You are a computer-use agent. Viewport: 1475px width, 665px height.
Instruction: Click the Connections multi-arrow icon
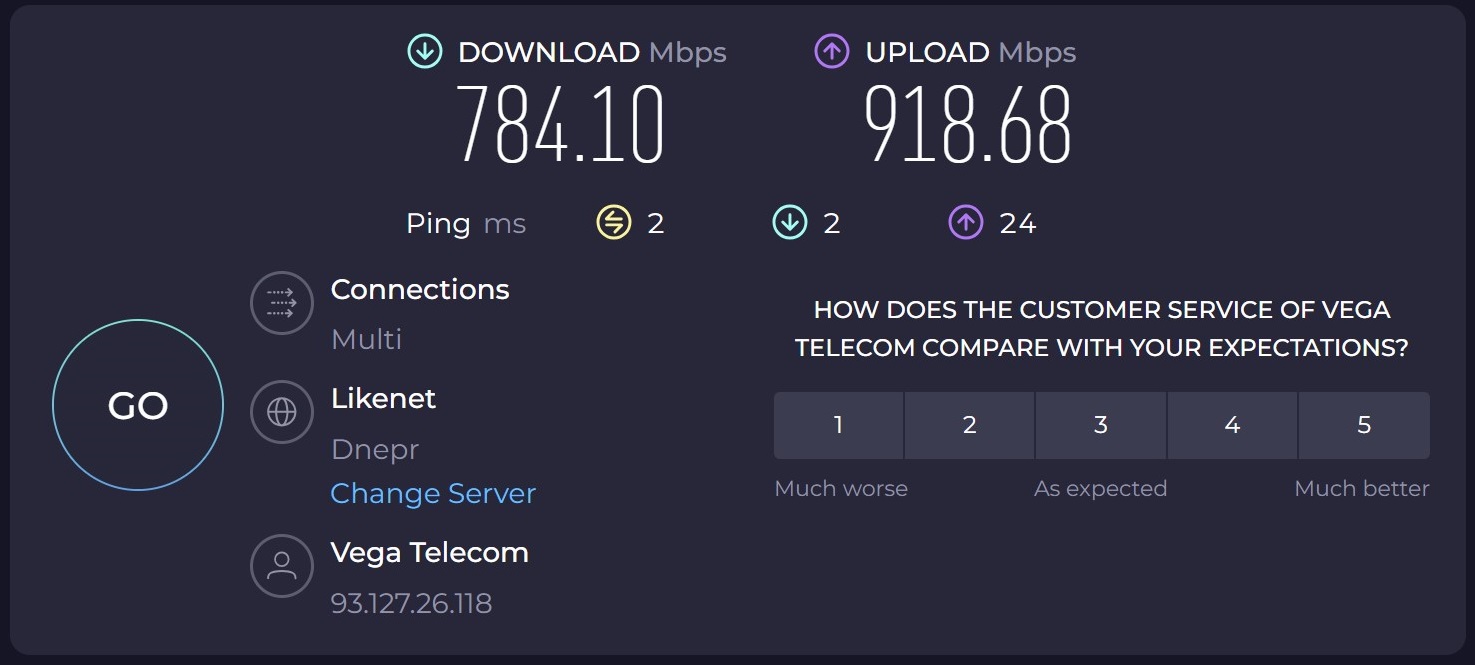coord(282,303)
